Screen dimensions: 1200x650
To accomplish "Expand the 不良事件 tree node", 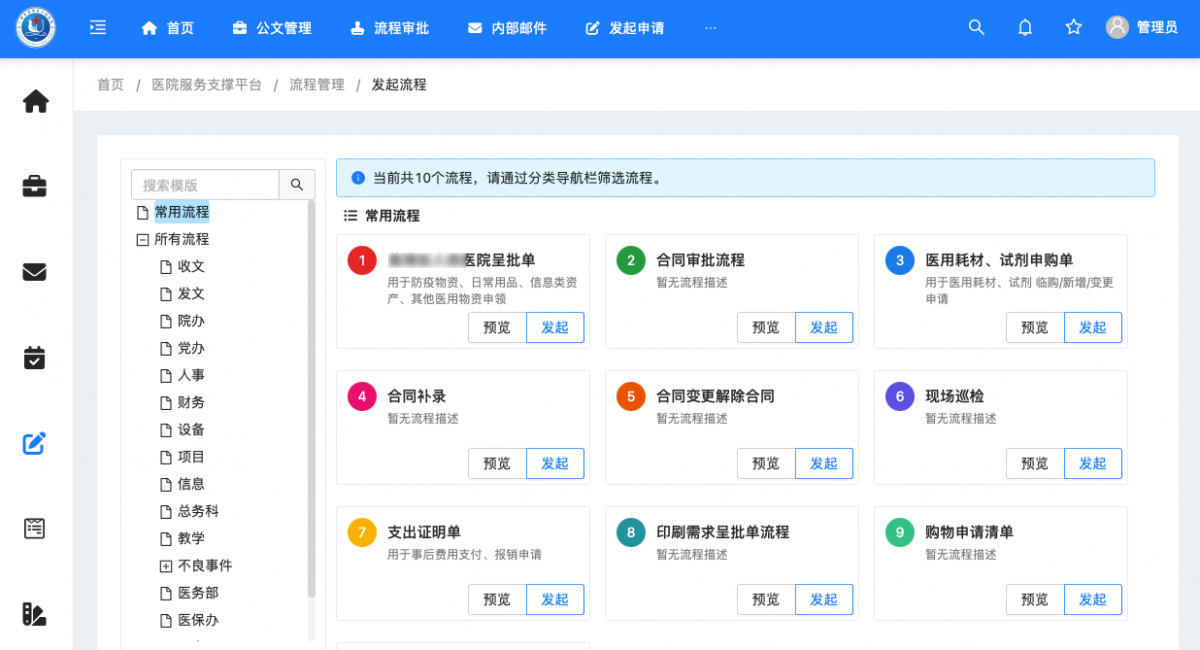I will [x=166, y=566].
